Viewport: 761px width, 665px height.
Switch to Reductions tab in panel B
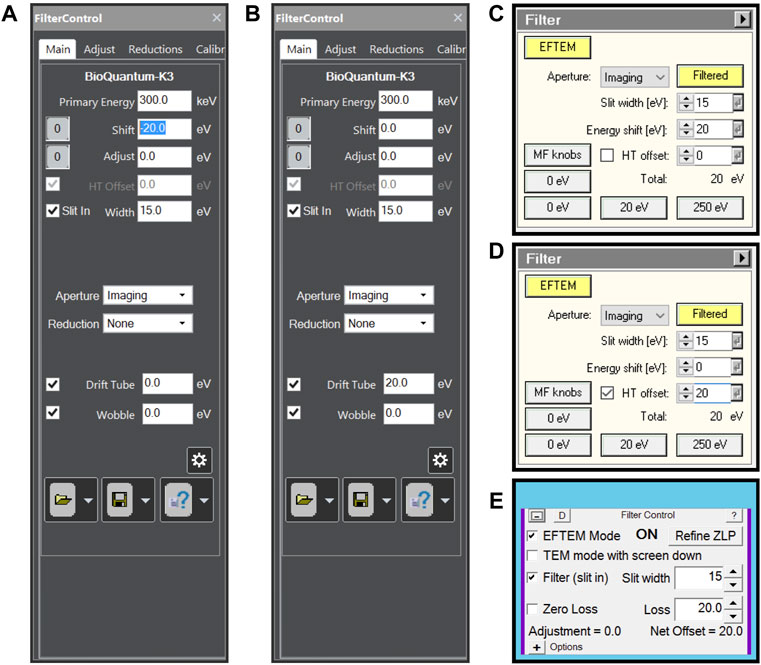(397, 50)
